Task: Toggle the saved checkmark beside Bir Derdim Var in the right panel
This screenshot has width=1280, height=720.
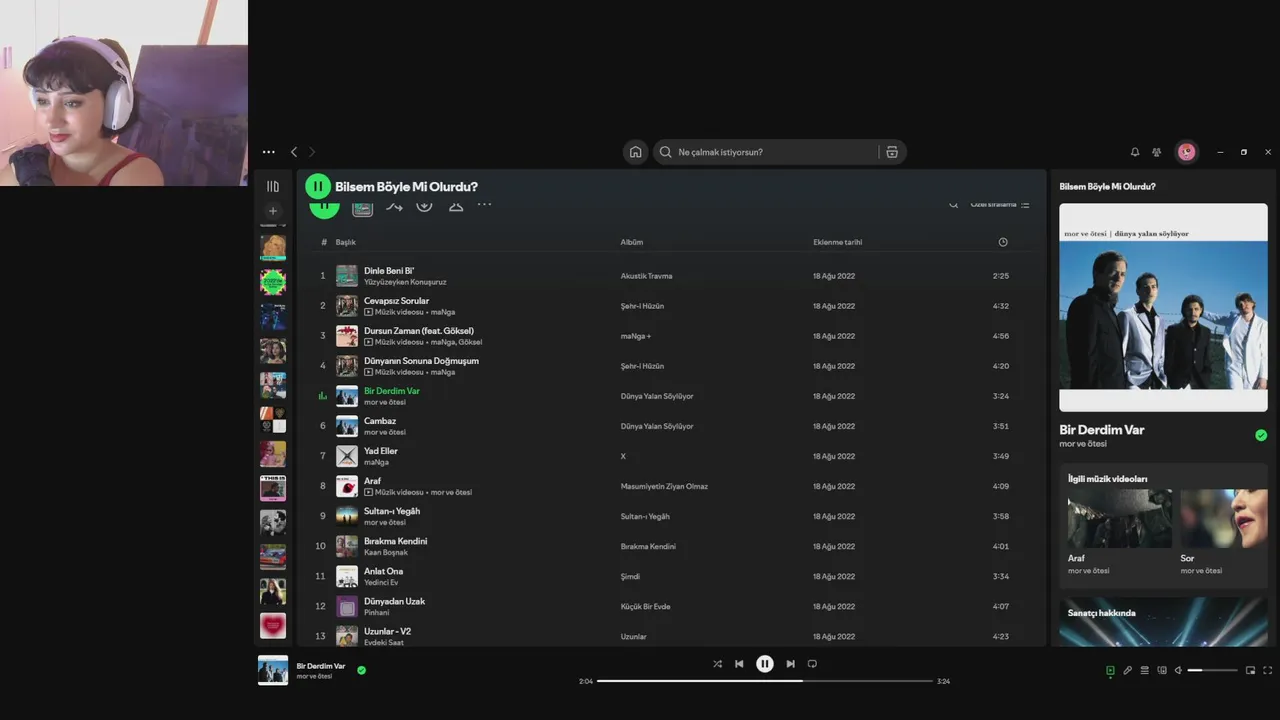Action: tap(1261, 435)
